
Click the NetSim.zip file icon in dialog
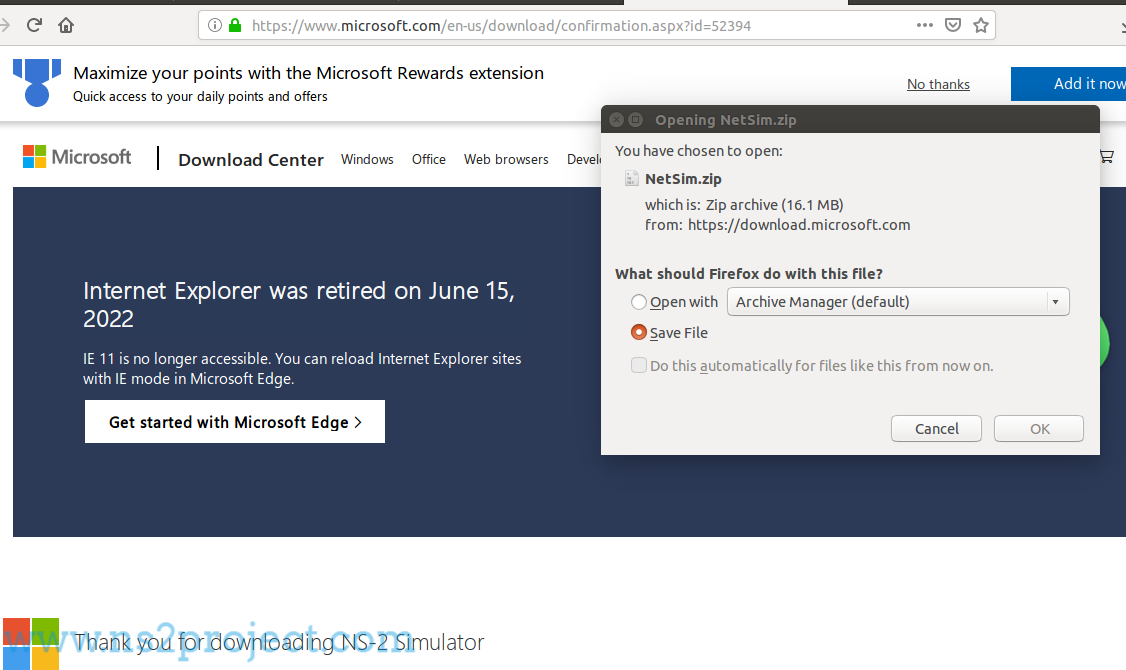click(631, 178)
